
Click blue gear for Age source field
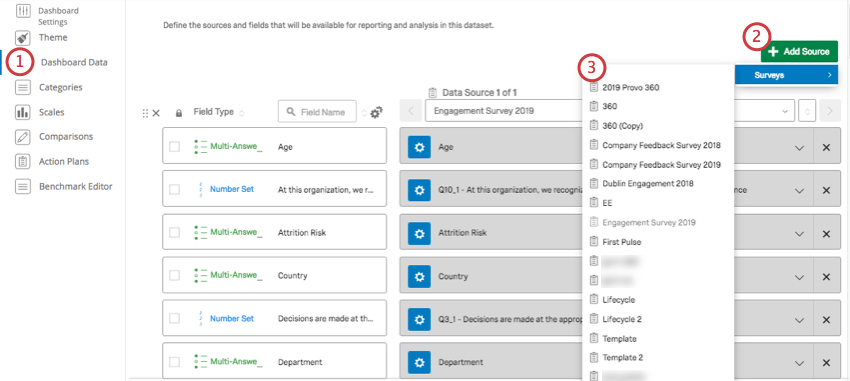(419, 147)
